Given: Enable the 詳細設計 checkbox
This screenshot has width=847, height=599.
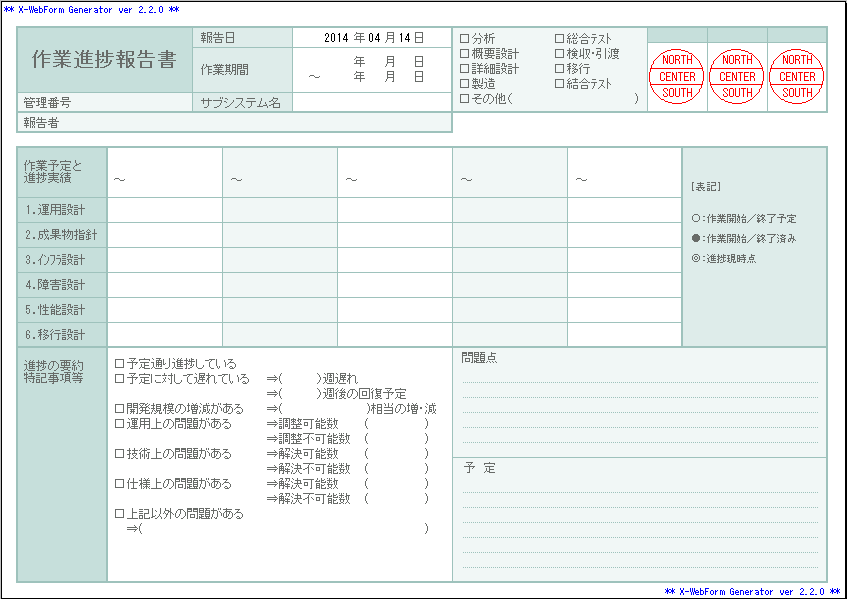Looking at the screenshot, I should tap(464, 69).
